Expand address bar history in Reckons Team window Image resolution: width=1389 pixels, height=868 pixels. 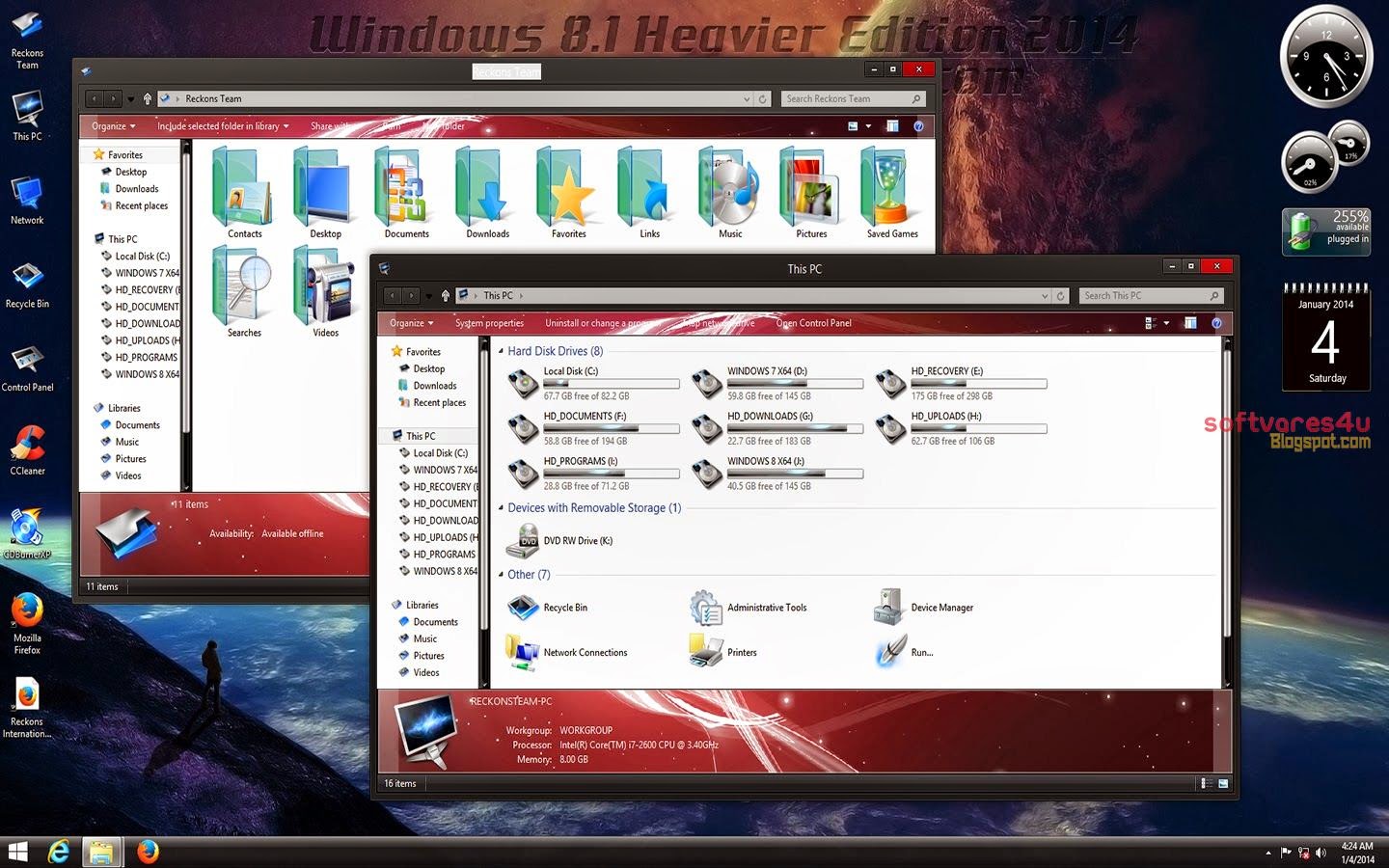point(747,99)
